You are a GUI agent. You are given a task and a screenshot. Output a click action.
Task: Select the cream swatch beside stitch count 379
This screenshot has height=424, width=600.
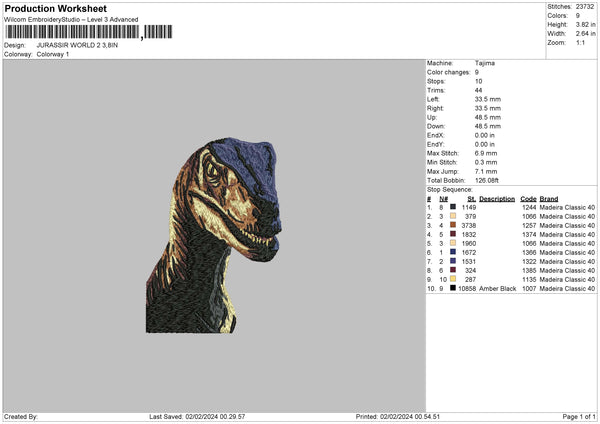(453, 216)
